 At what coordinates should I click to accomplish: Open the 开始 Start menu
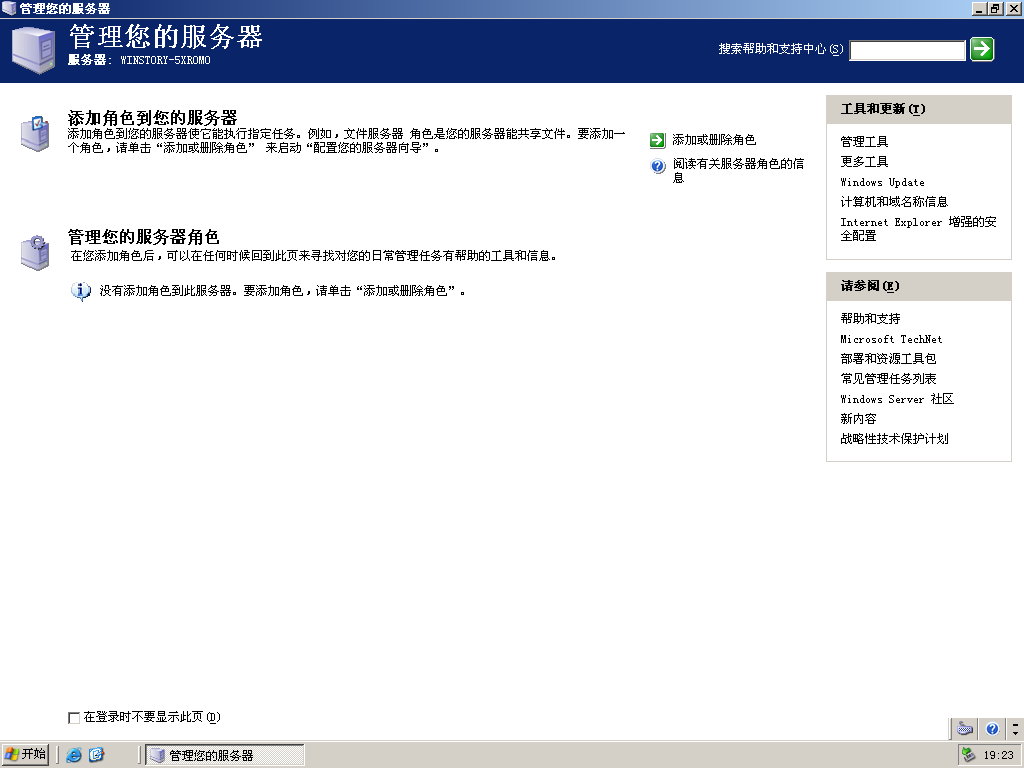pyautogui.click(x=25, y=754)
